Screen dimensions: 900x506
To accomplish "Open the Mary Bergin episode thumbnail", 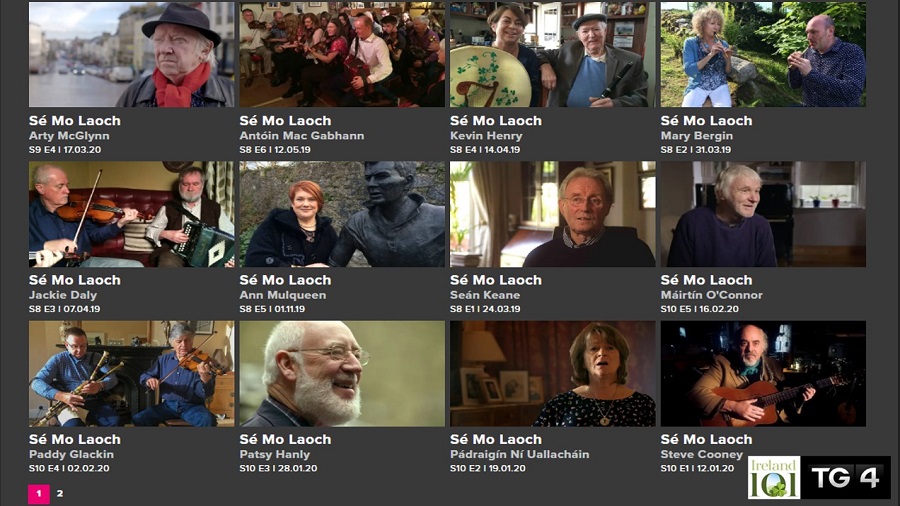I will [763, 55].
